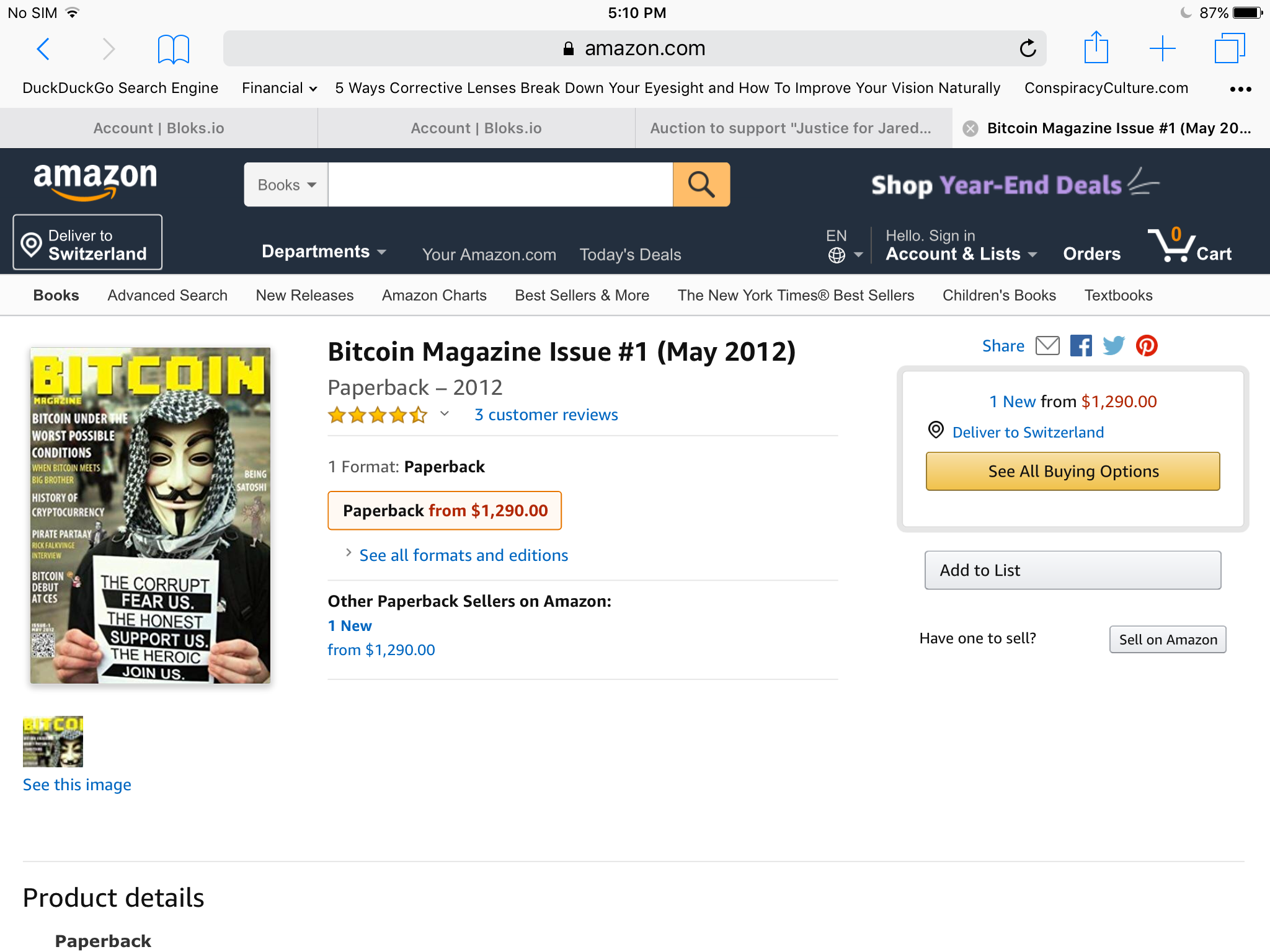Open 3 customer reviews link
The image size is (1270, 952).
(546, 415)
